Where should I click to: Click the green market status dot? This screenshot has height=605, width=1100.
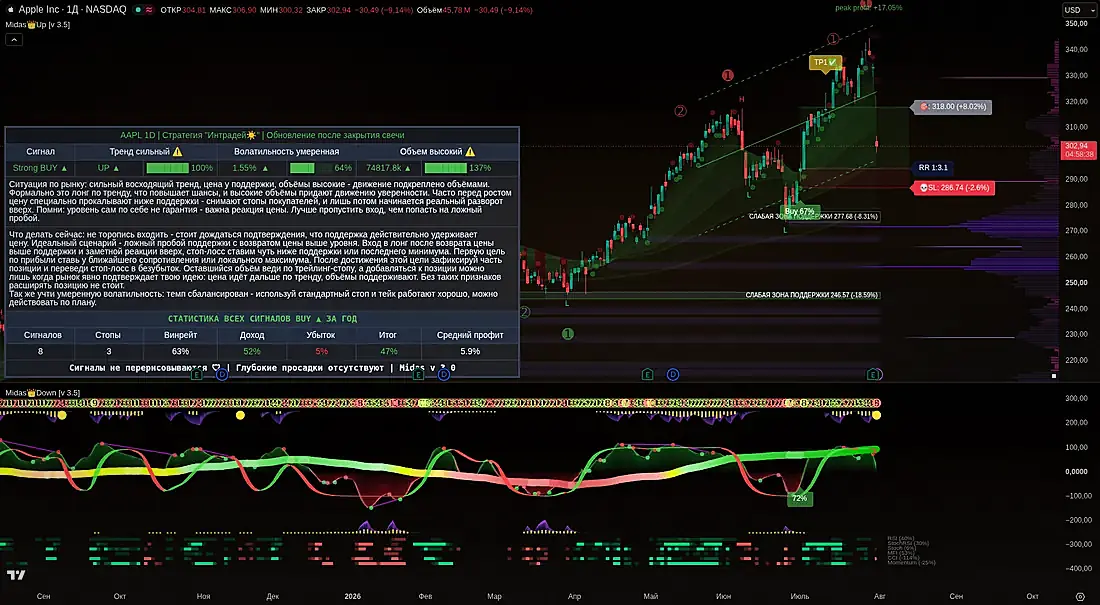[x=138, y=10]
